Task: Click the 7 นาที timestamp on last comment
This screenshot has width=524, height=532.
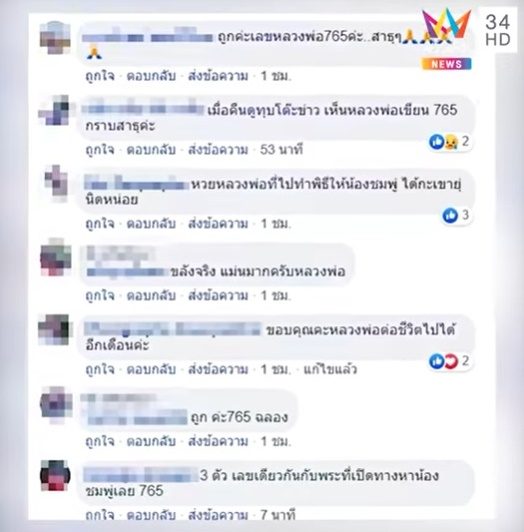Action: click(278, 515)
